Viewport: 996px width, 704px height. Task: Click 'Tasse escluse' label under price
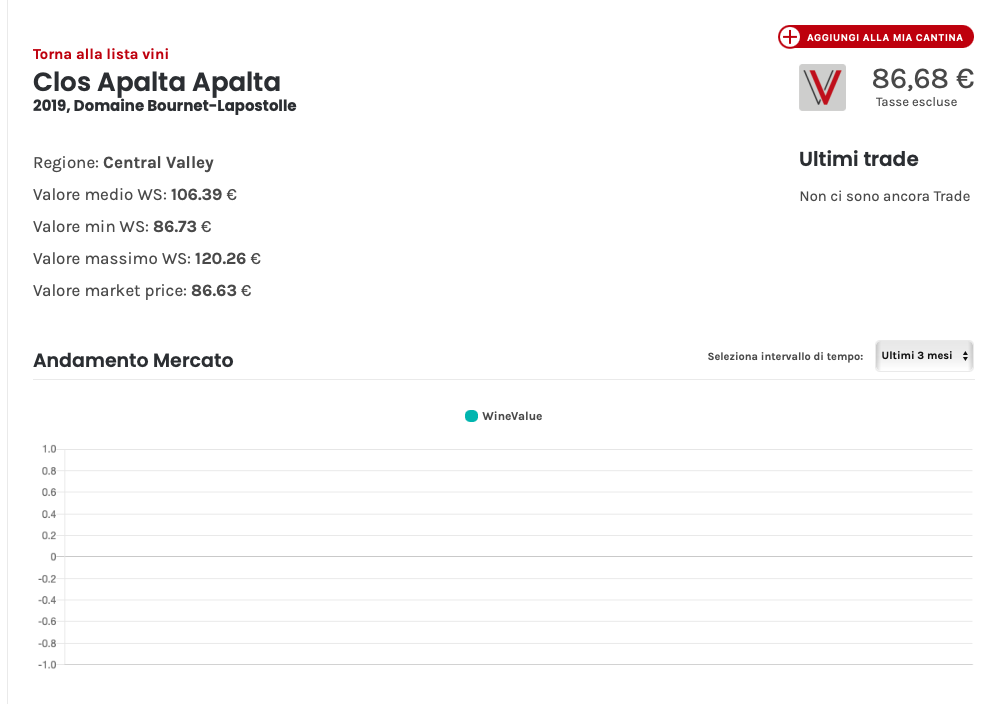click(916, 102)
